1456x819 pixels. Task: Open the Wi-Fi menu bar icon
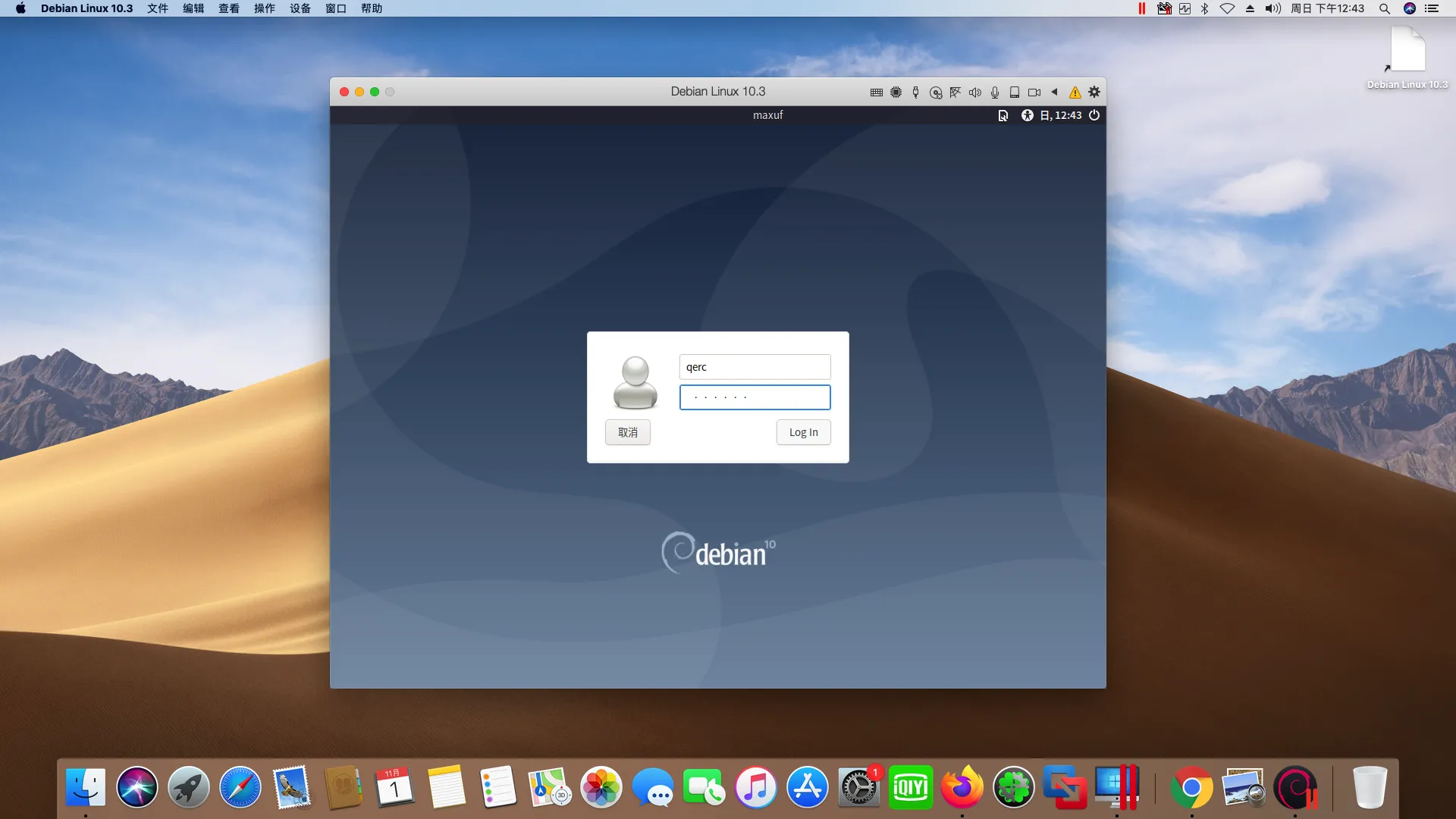1227,8
